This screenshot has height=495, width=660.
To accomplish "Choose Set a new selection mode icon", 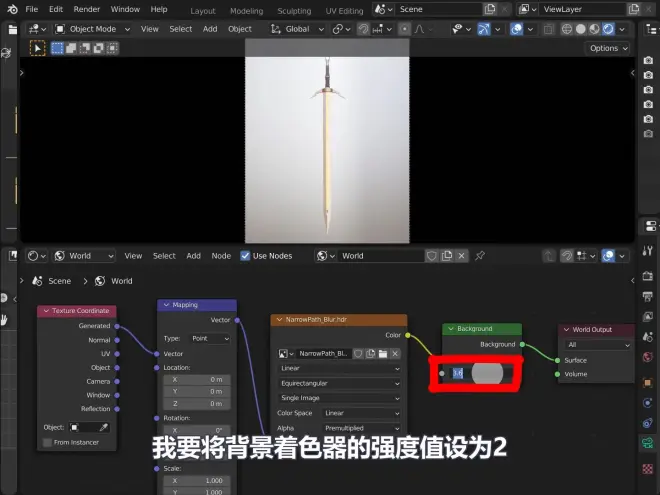I will (57, 48).
